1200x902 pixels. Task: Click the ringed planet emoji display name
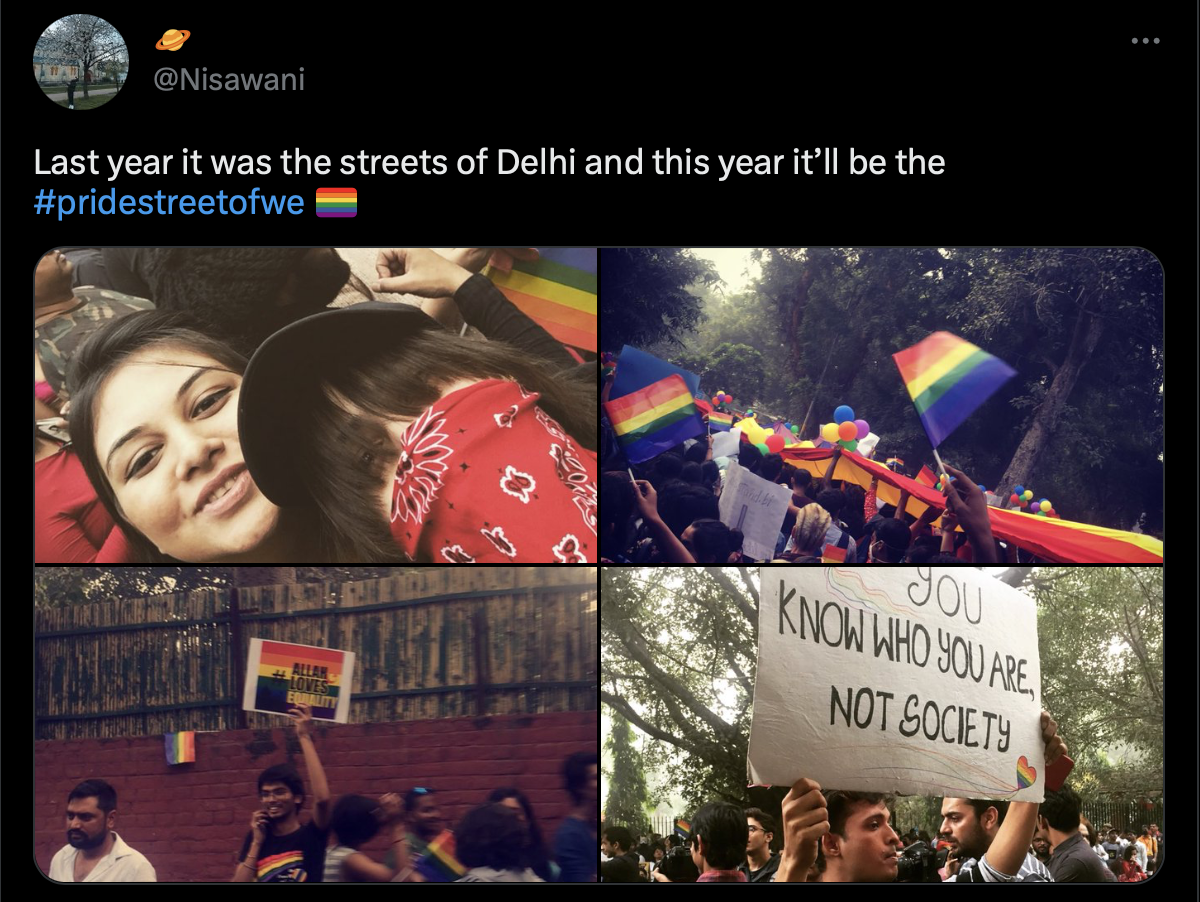click(173, 40)
